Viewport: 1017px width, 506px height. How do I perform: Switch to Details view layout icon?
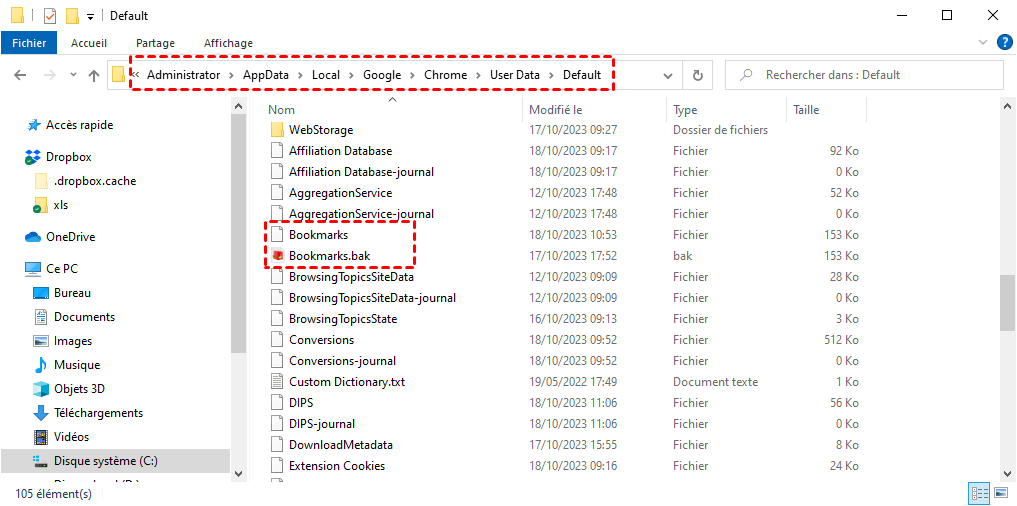point(977,492)
